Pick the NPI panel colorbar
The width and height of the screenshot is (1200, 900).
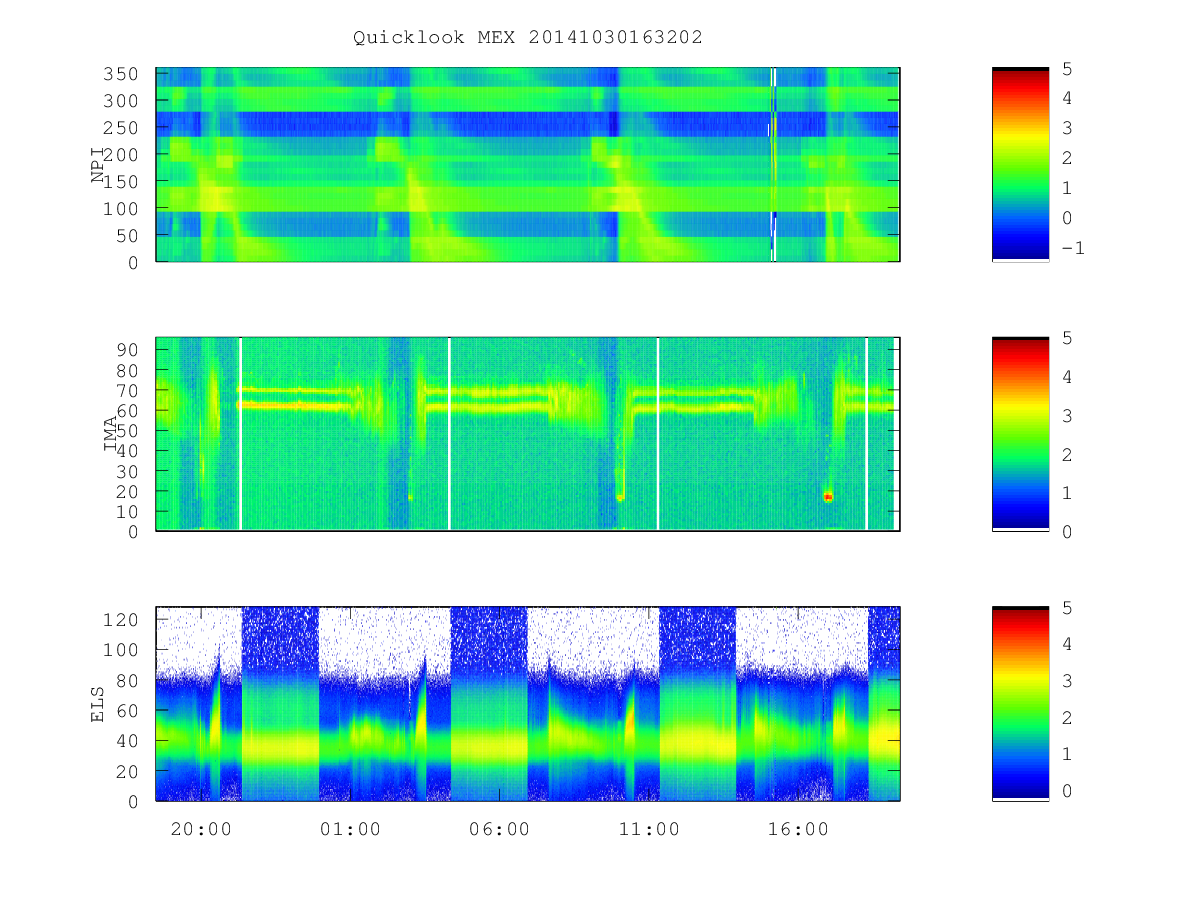(1020, 165)
